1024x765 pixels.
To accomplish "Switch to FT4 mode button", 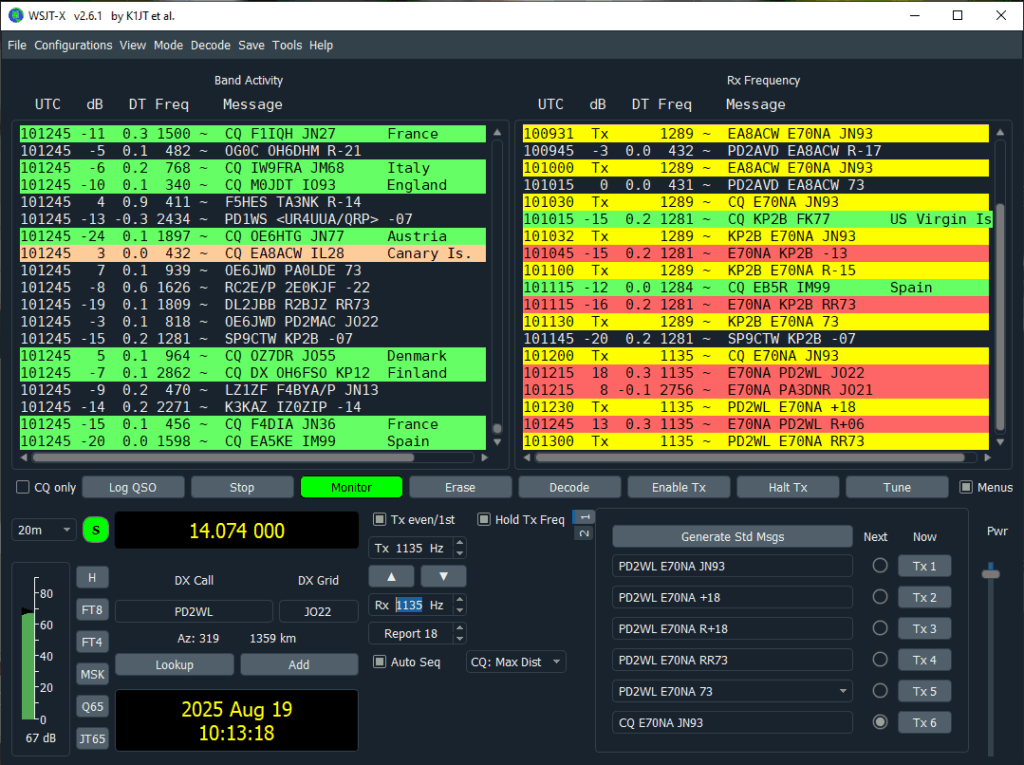I will 92,642.
